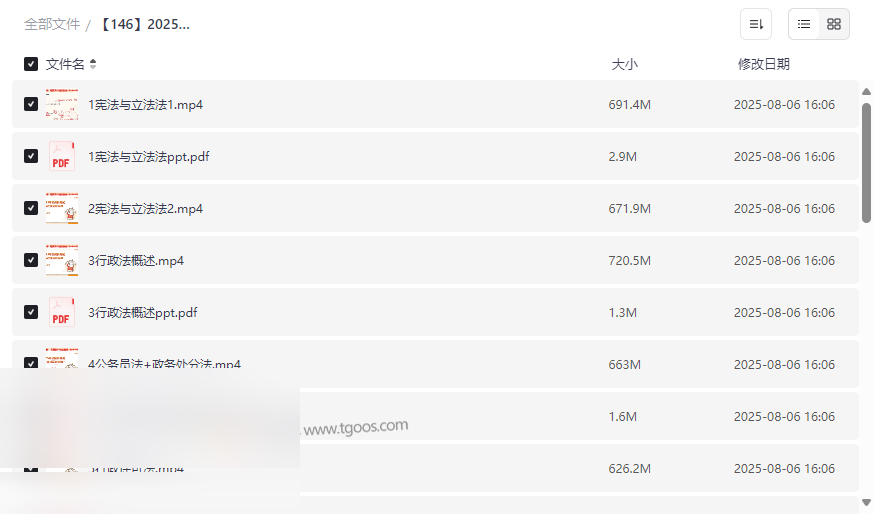Switch to grid view layout

click(x=834, y=24)
